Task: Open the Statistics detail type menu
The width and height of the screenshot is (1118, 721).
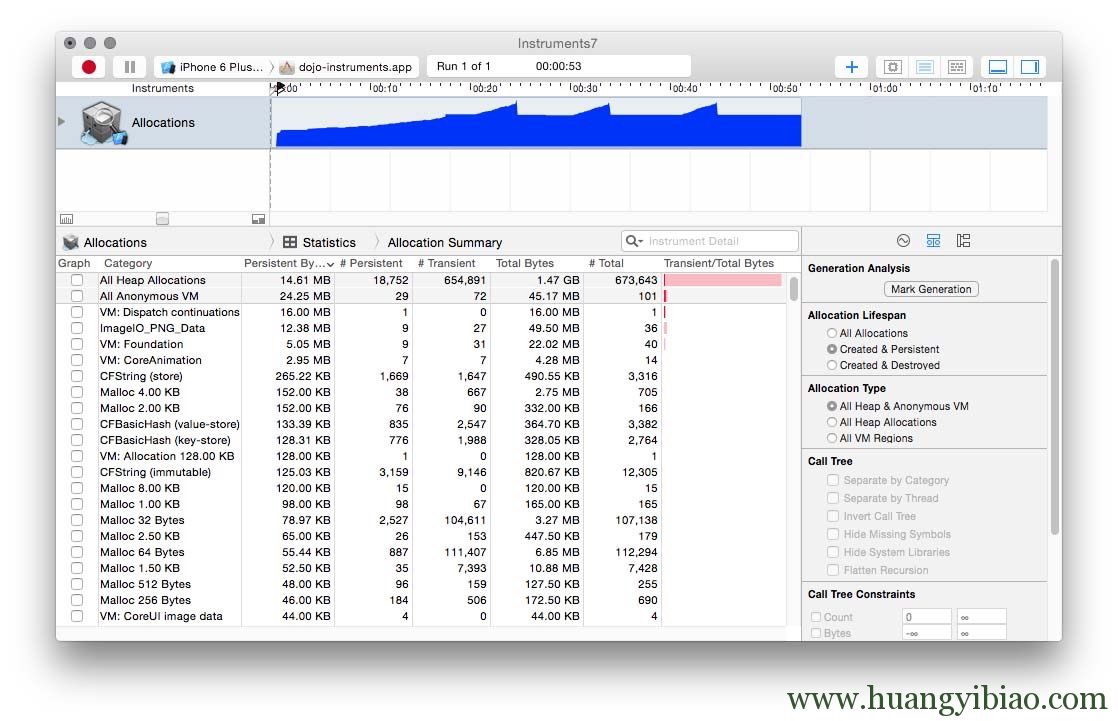Action: (319, 242)
